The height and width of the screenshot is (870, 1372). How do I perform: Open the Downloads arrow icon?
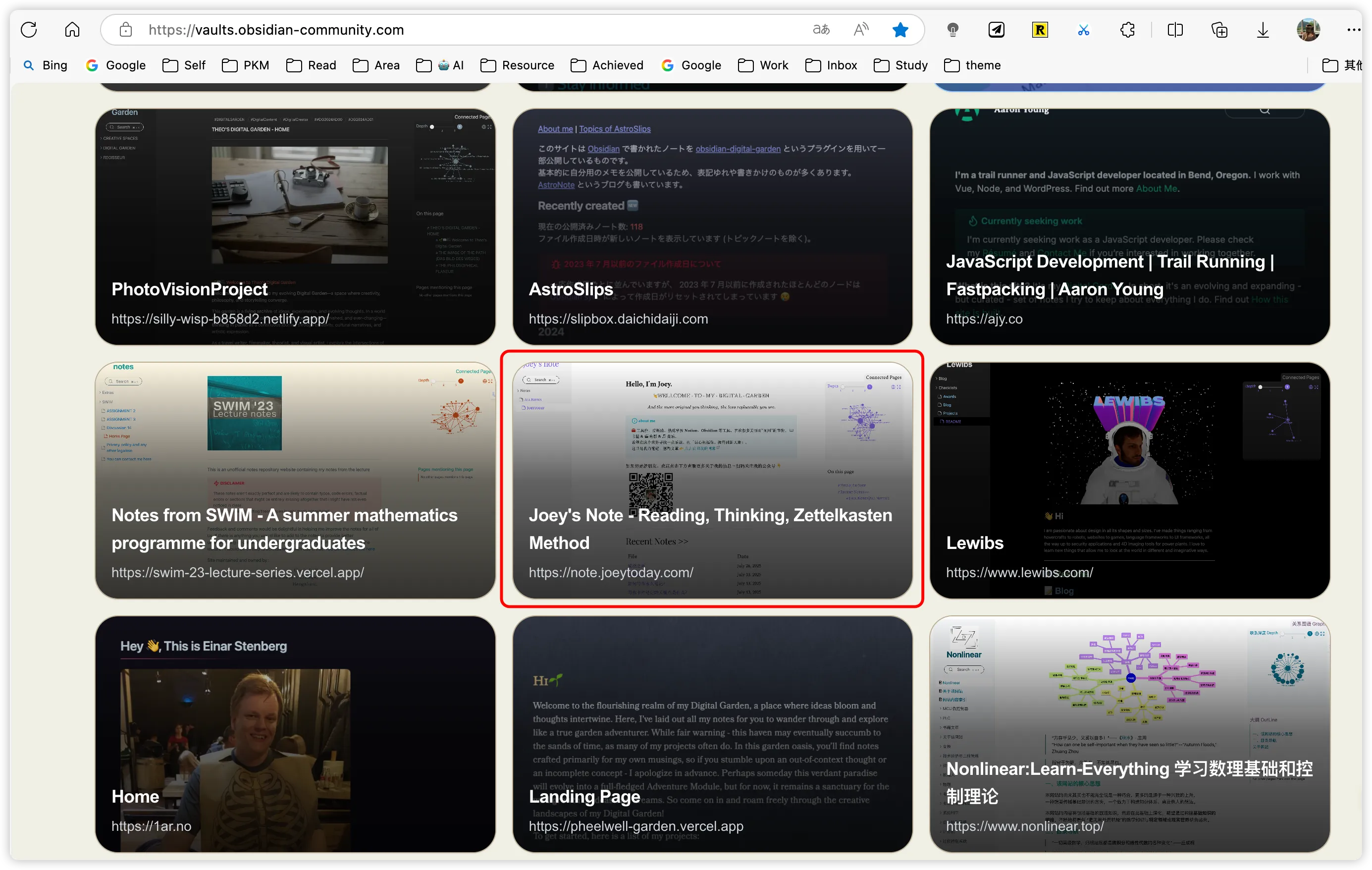tap(1263, 30)
